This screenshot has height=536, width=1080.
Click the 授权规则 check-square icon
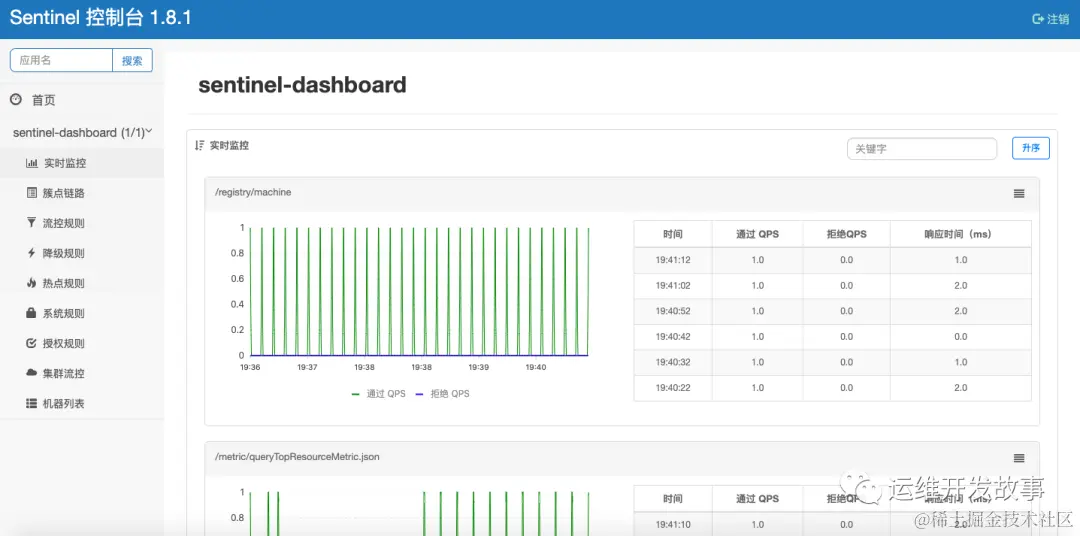click(x=31, y=343)
